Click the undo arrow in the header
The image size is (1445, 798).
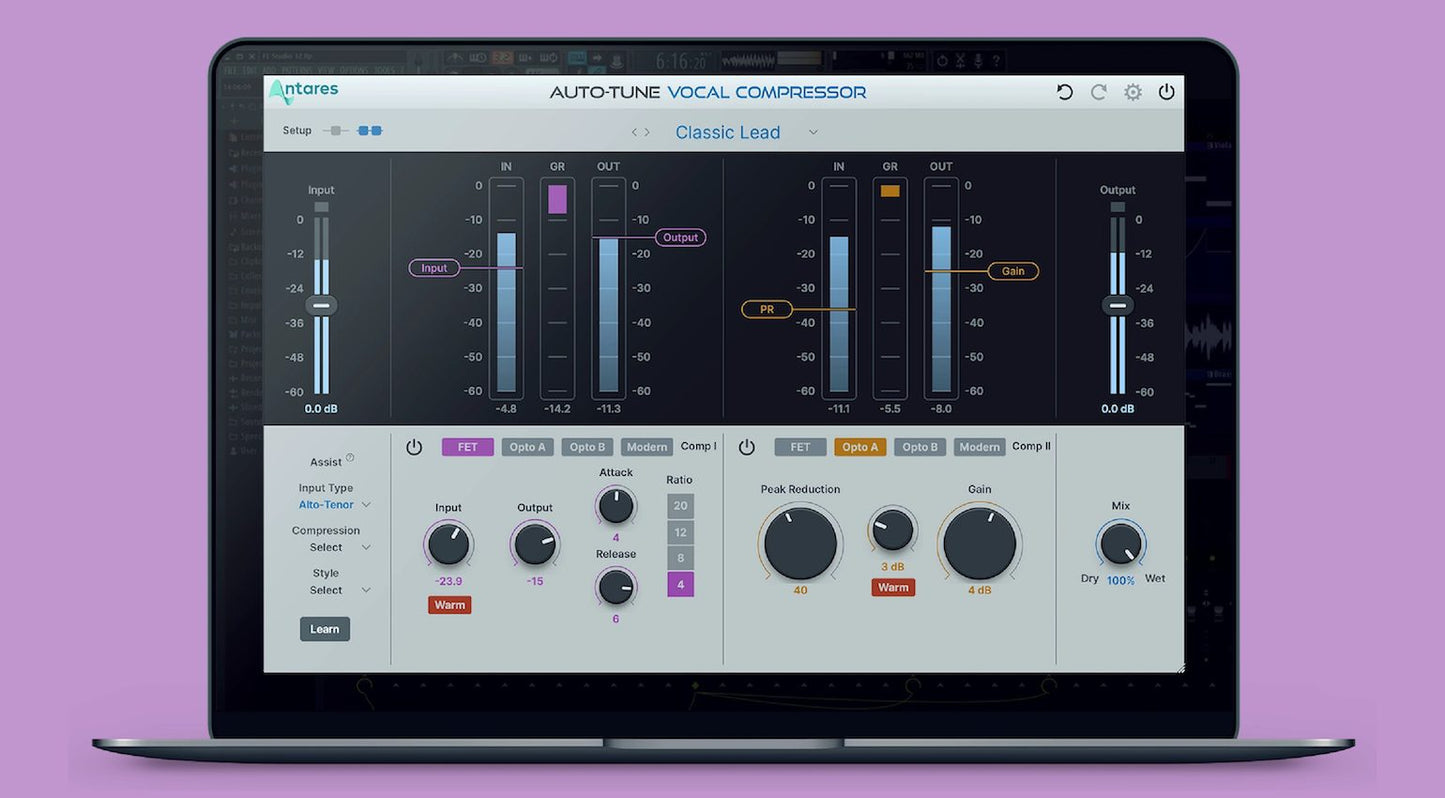pyautogui.click(x=1063, y=91)
